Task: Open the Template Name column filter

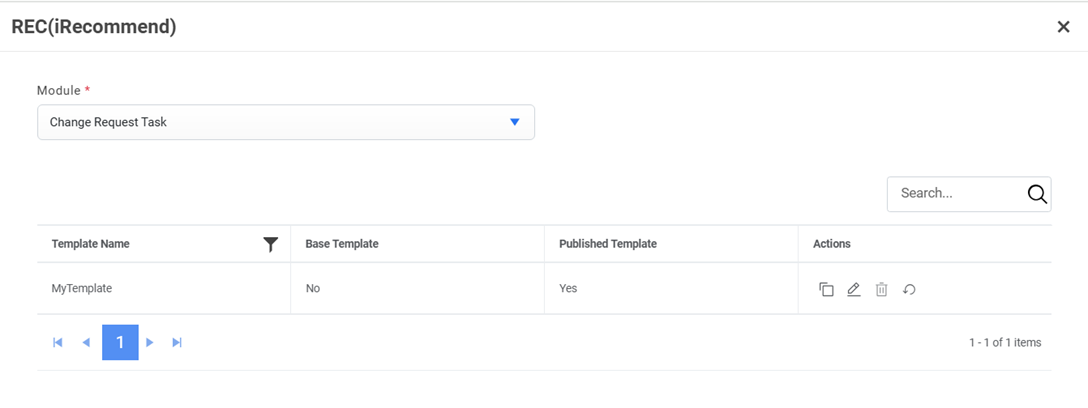Action: coord(270,244)
